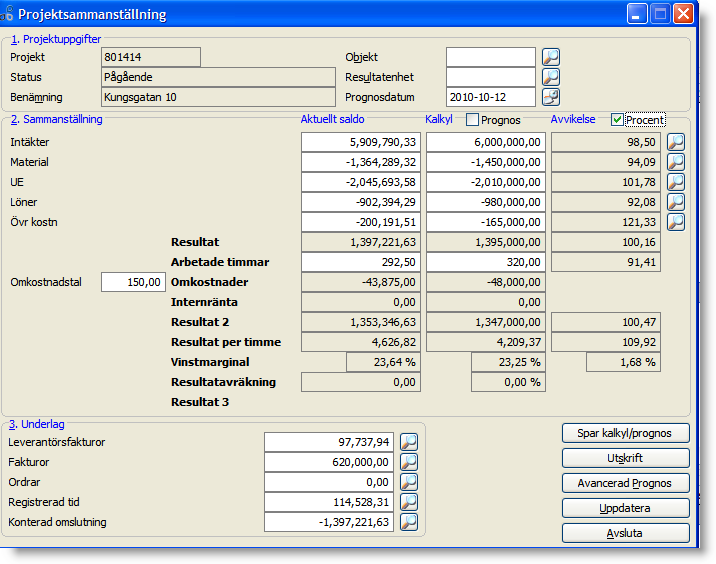Click the Benämning field Kungsgatan 10
This screenshot has width=716, height=564.
(218, 97)
